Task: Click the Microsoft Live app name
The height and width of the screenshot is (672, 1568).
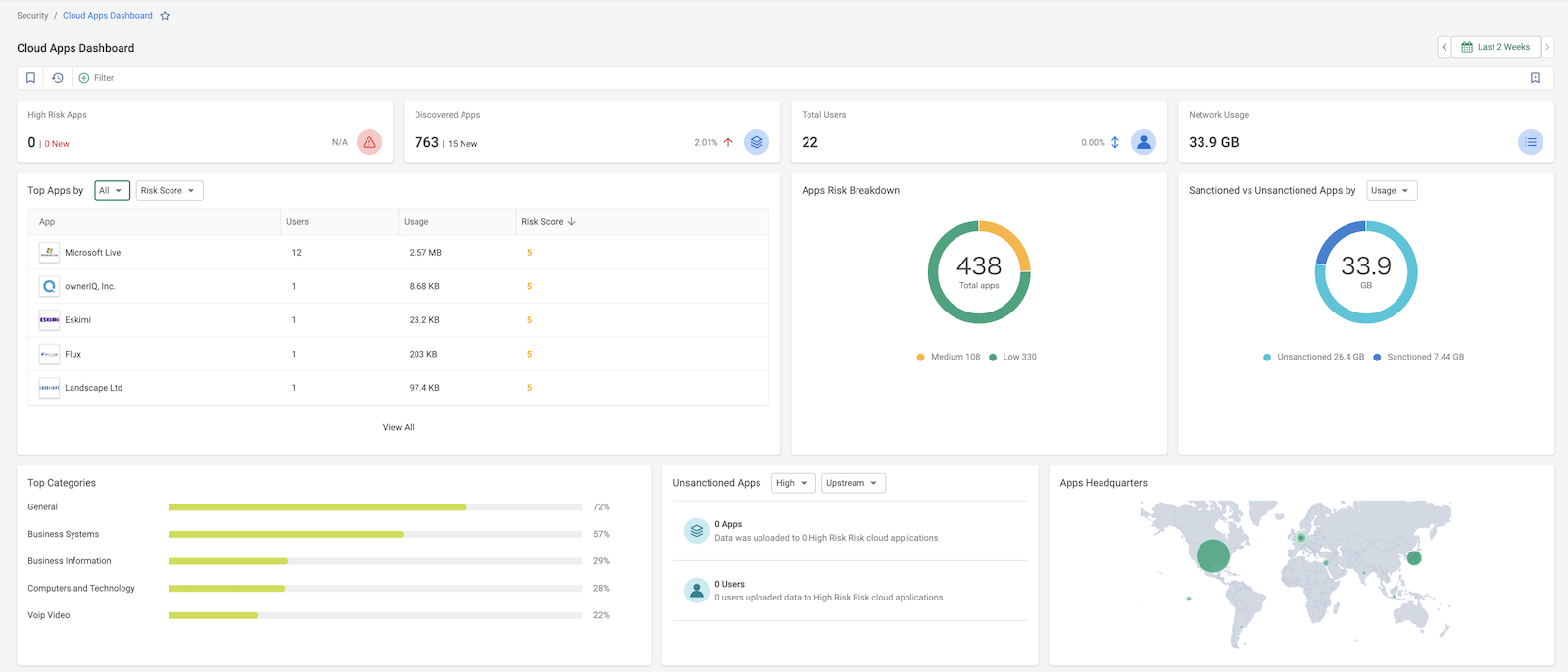Action: click(93, 253)
